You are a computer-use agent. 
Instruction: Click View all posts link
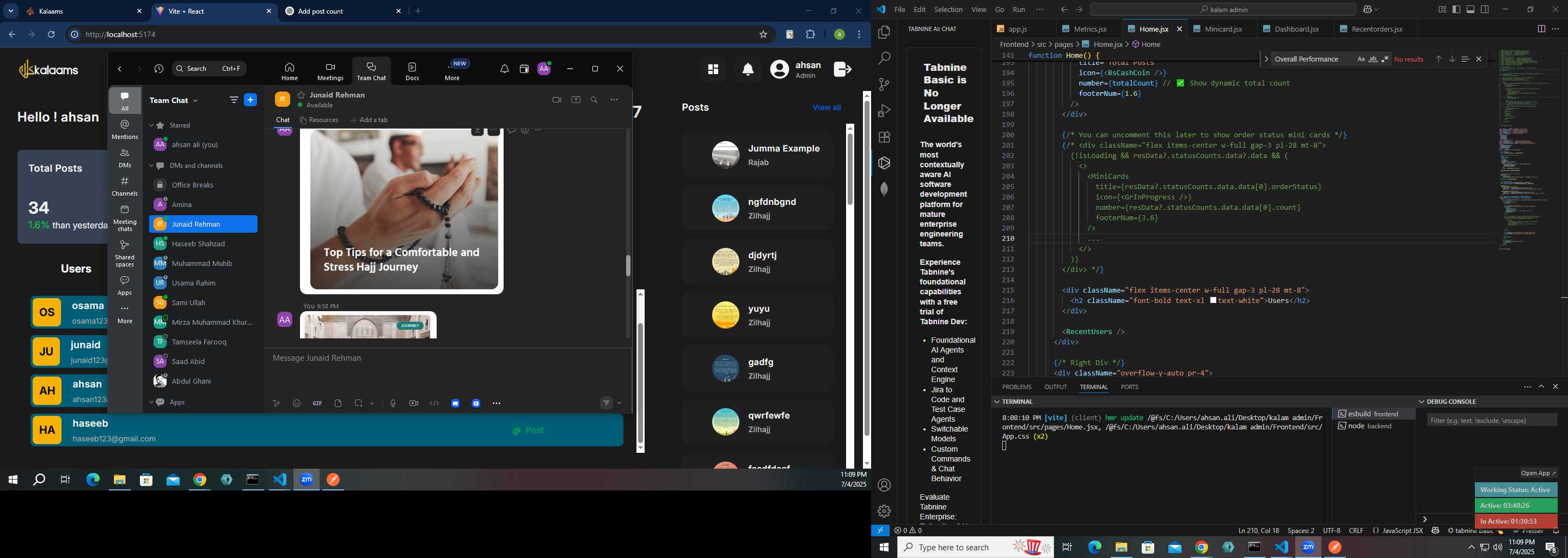point(826,108)
